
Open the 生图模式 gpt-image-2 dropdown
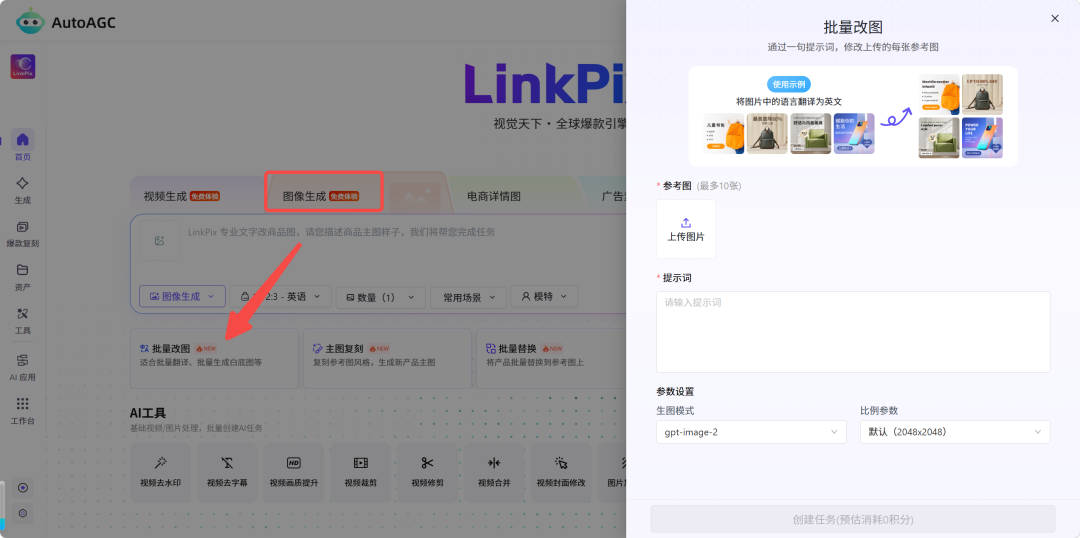pyautogui.click(x=751, y=432)
